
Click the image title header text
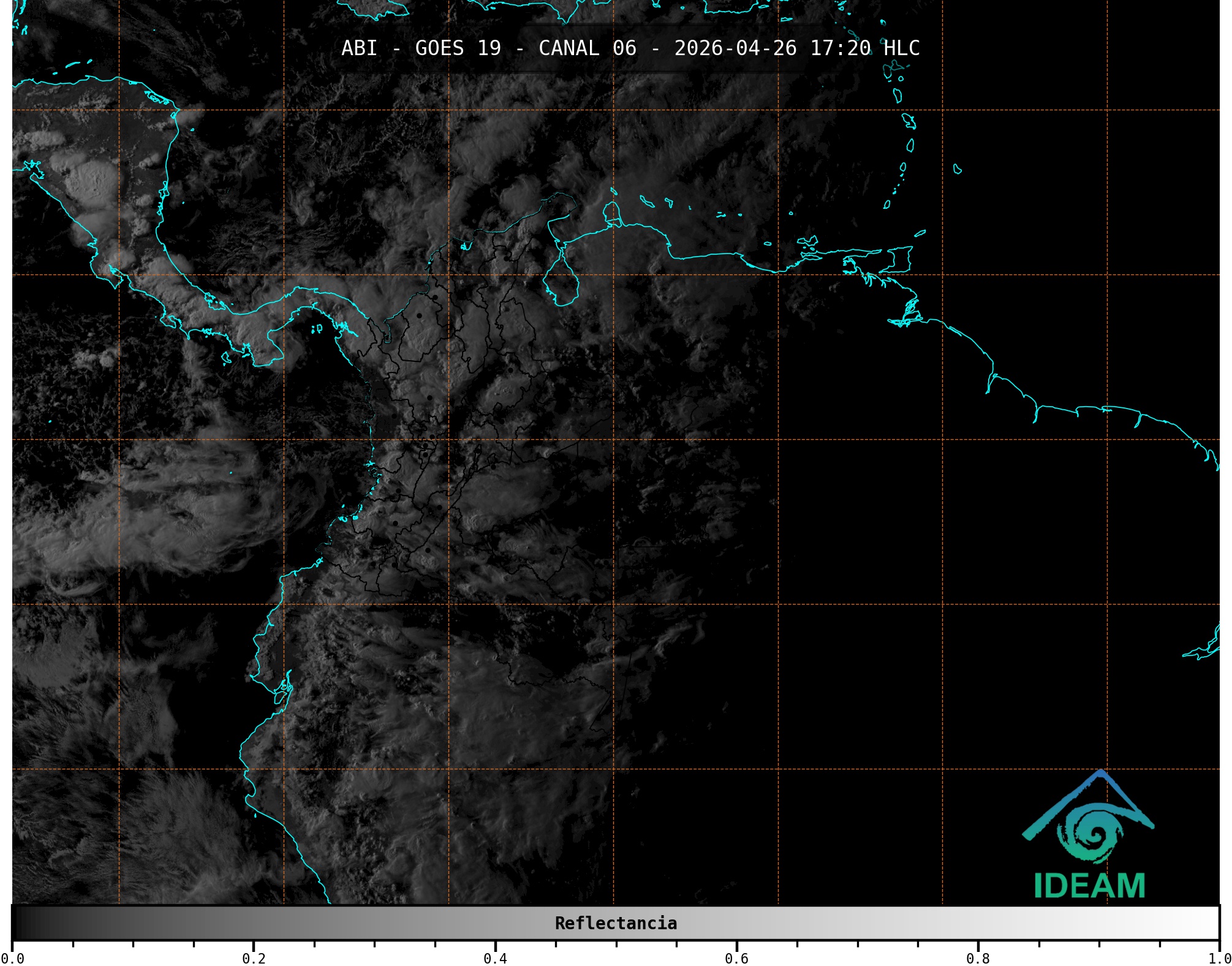point(630,48)
